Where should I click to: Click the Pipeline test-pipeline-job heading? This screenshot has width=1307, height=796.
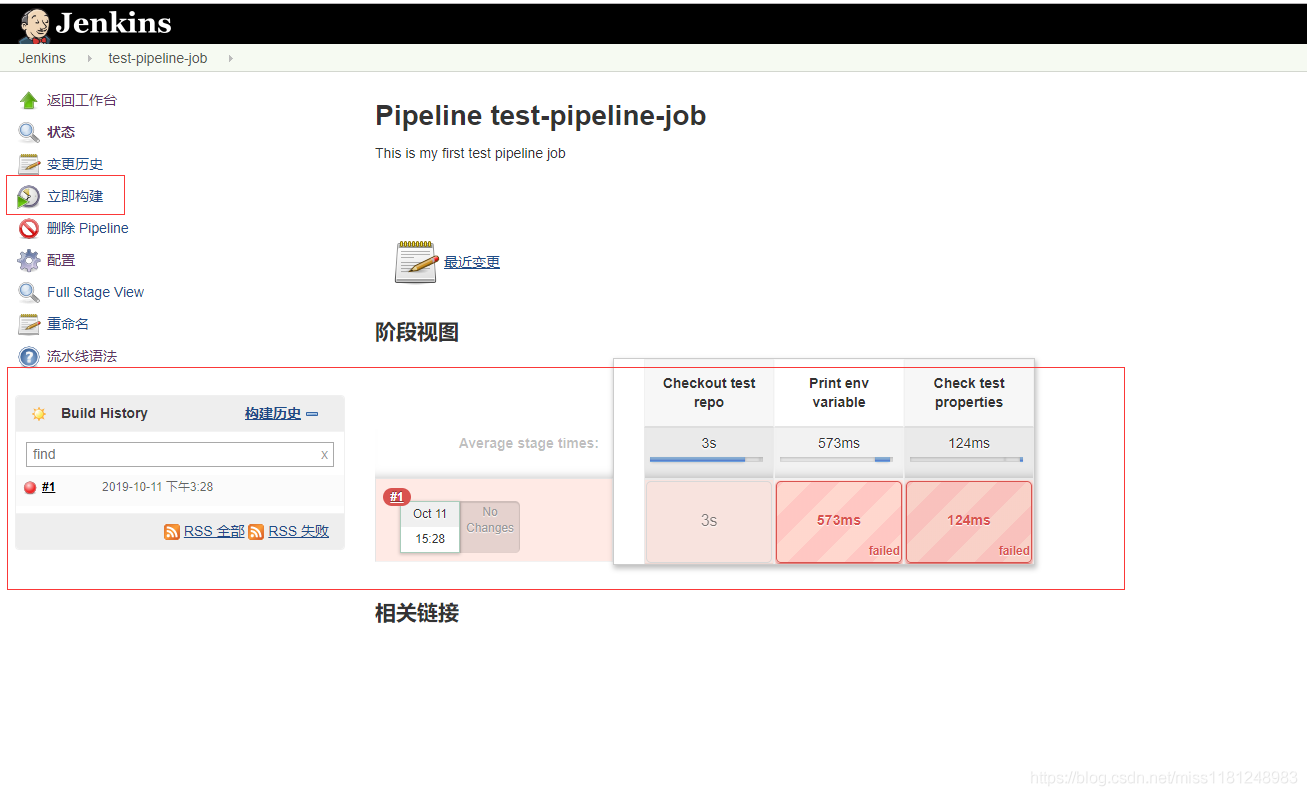coord(541,116)
